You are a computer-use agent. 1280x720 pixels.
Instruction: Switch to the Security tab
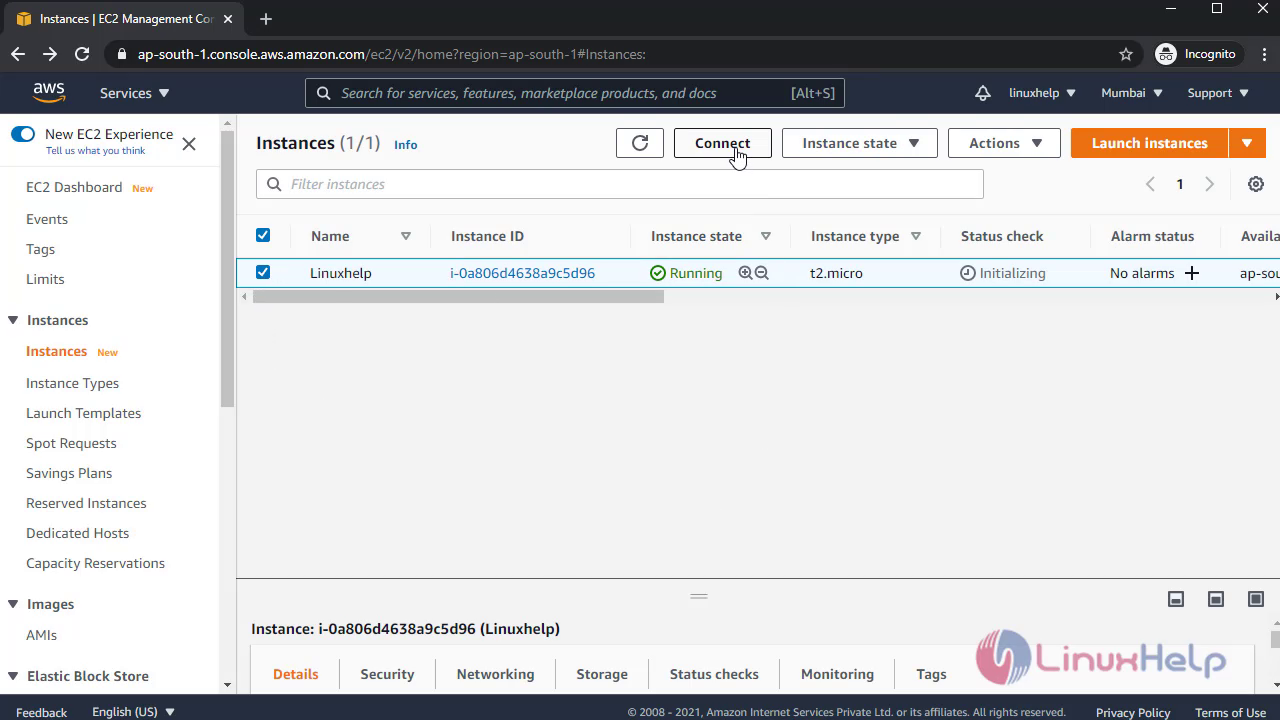pos(387,674)
